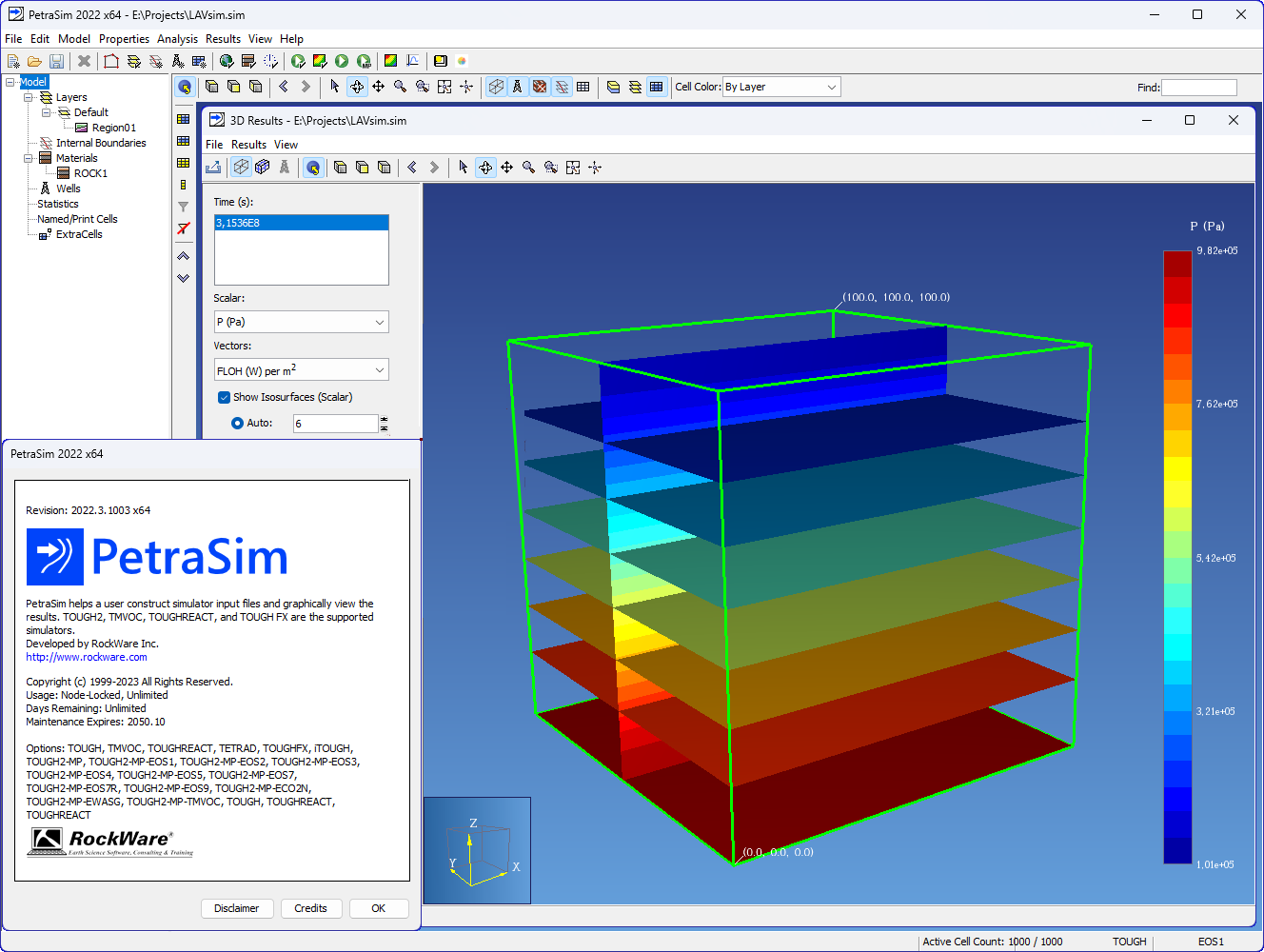Select the pan move tool in 3D Results toolbar

click(x=506, y=168)
